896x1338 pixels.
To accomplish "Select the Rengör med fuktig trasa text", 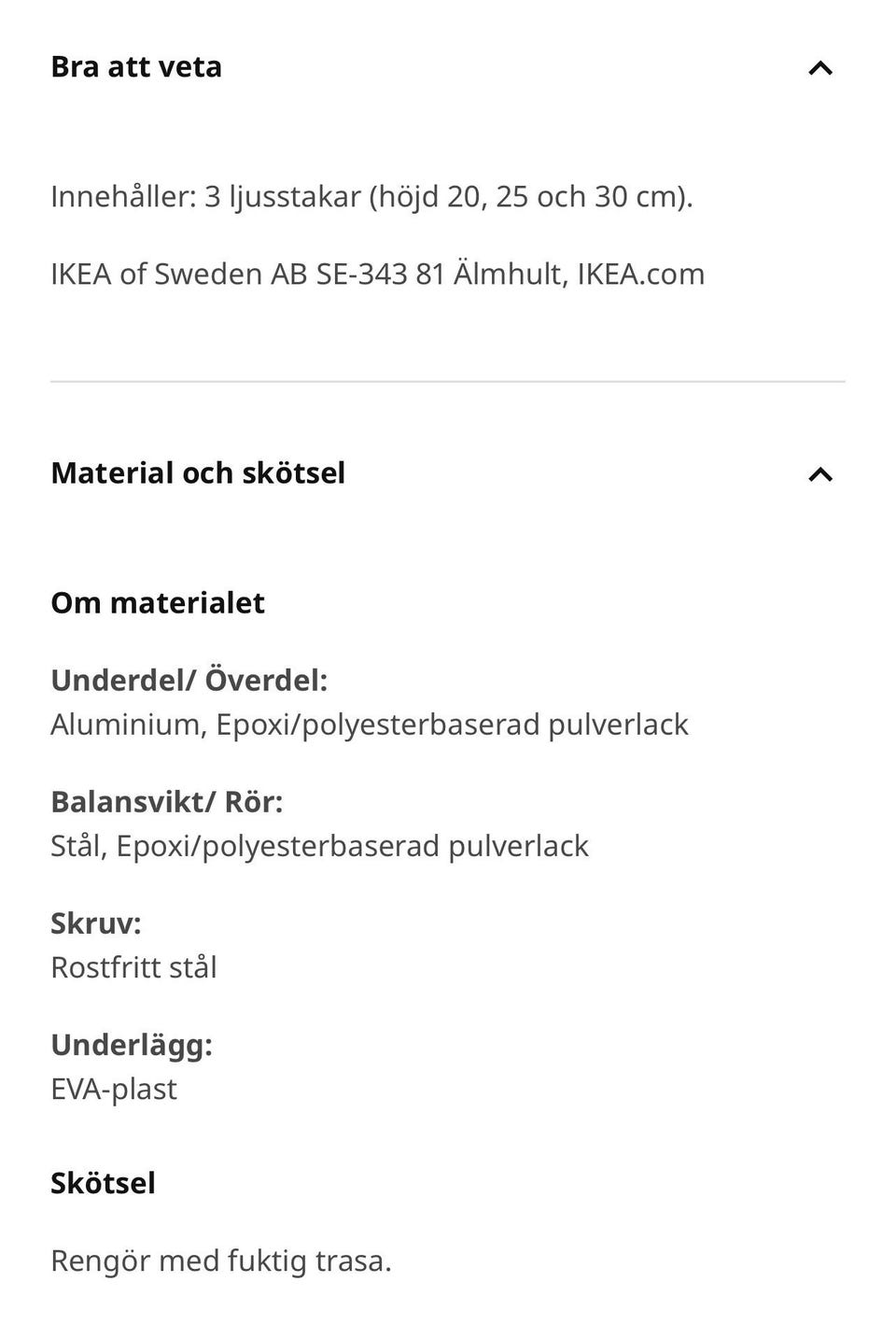I will coord(221,1261).
